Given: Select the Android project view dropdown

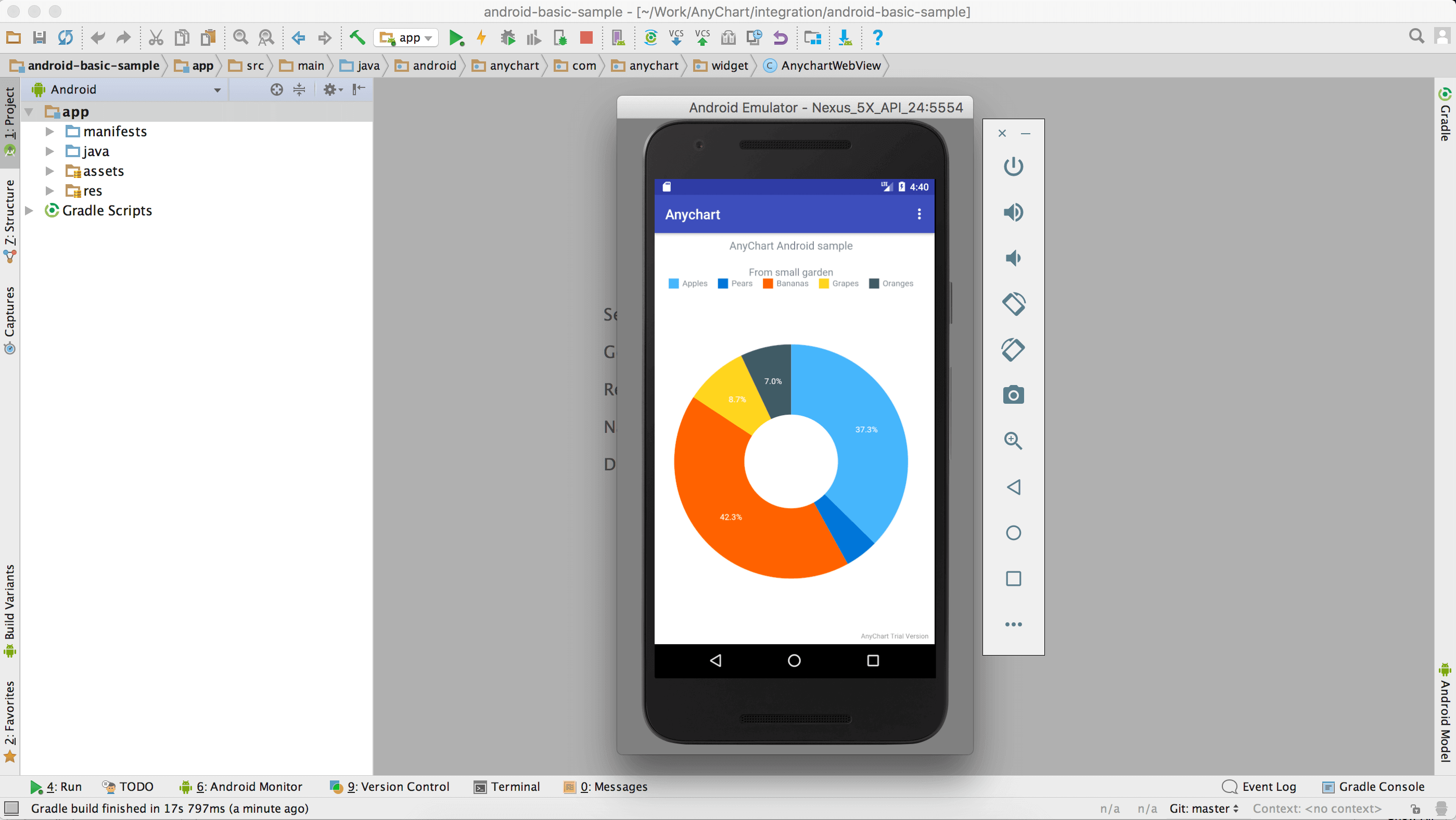Looking at the screenshot, I should click(x=126, y=89).
